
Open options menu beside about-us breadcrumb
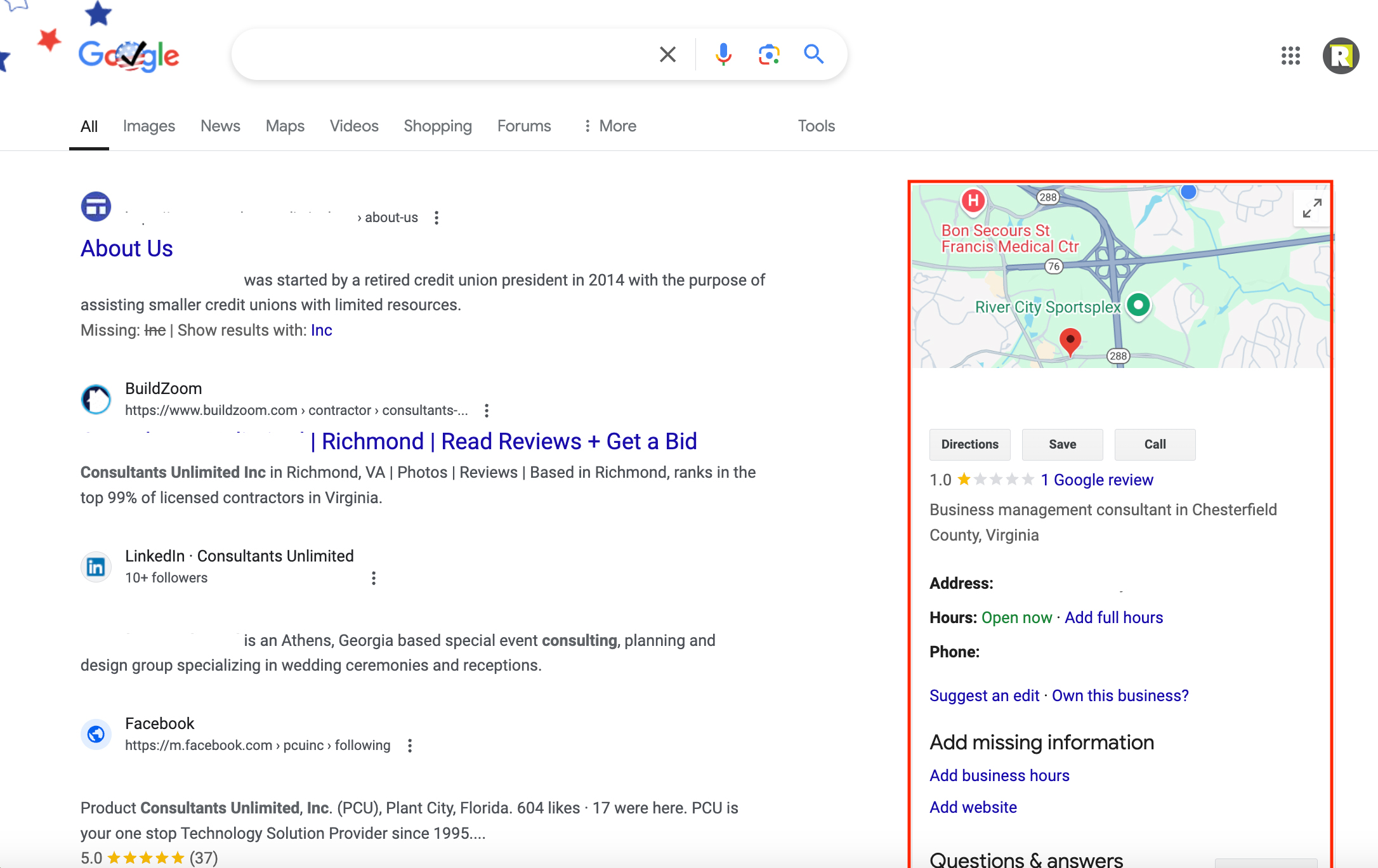click(x=436, y=218)
